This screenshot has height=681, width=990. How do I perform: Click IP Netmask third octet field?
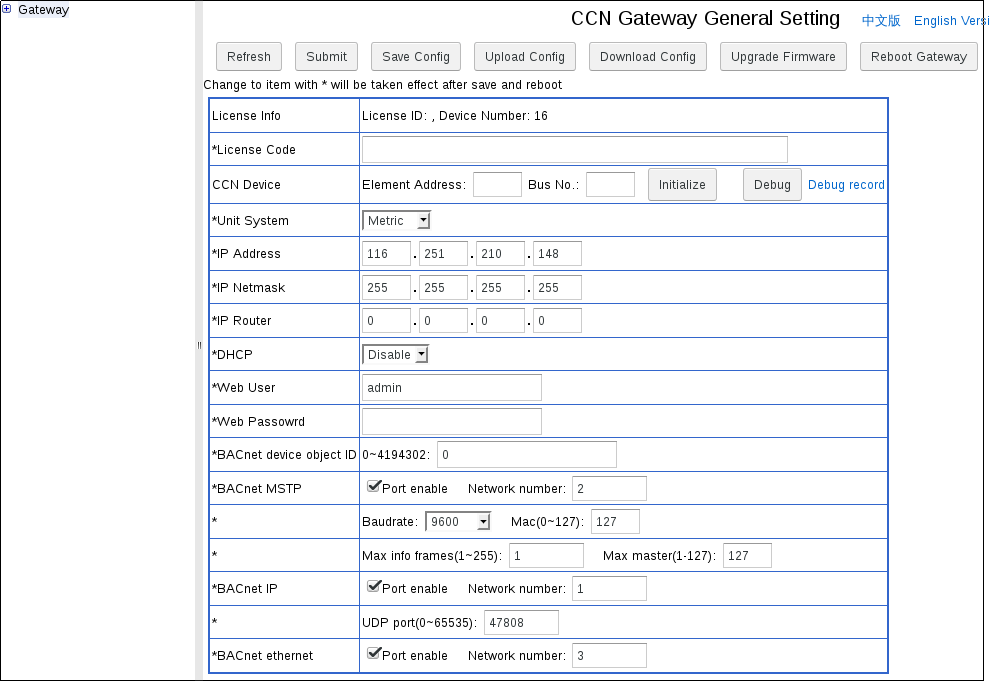click(500, 288)
